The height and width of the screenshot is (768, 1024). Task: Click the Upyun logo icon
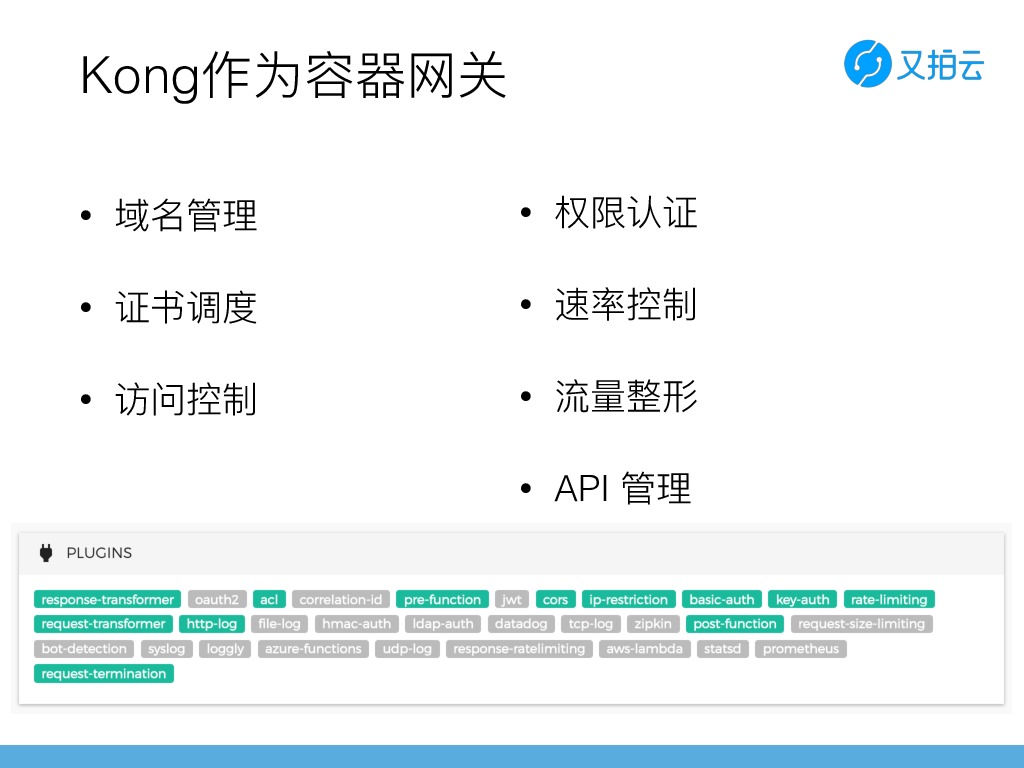point(867,63)
